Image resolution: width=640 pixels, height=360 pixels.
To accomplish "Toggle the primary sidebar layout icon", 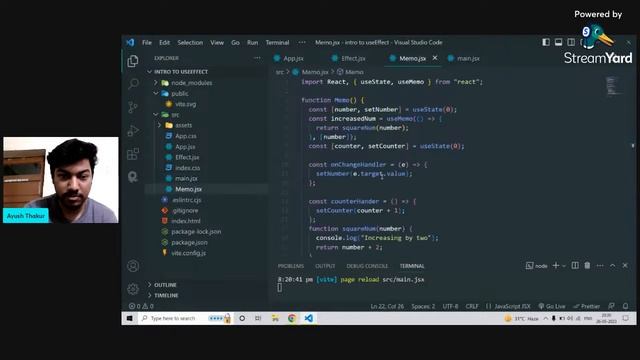I will coord(546,42).
